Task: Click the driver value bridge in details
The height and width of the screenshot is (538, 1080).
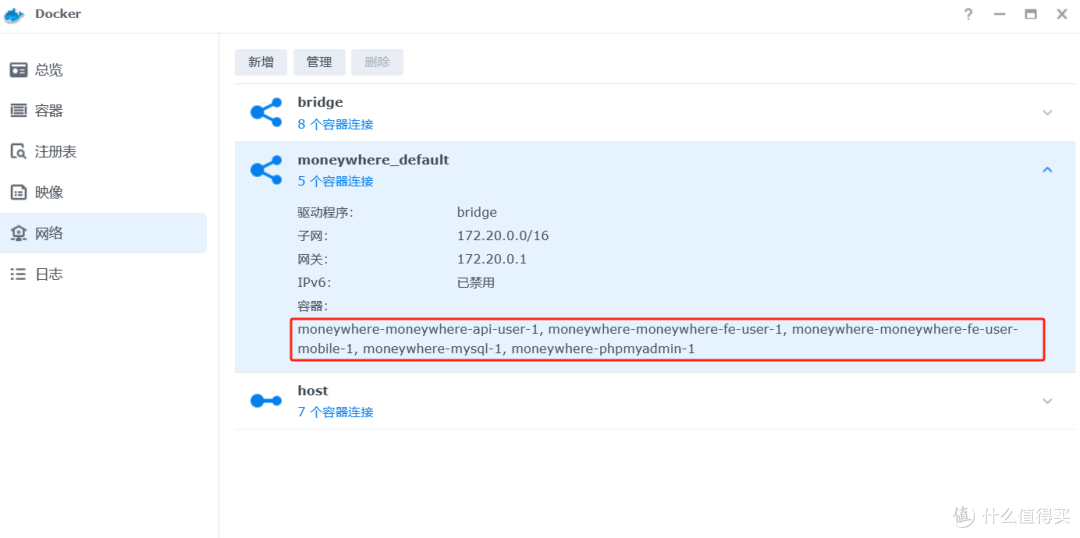Action: [x=477, y=212]
